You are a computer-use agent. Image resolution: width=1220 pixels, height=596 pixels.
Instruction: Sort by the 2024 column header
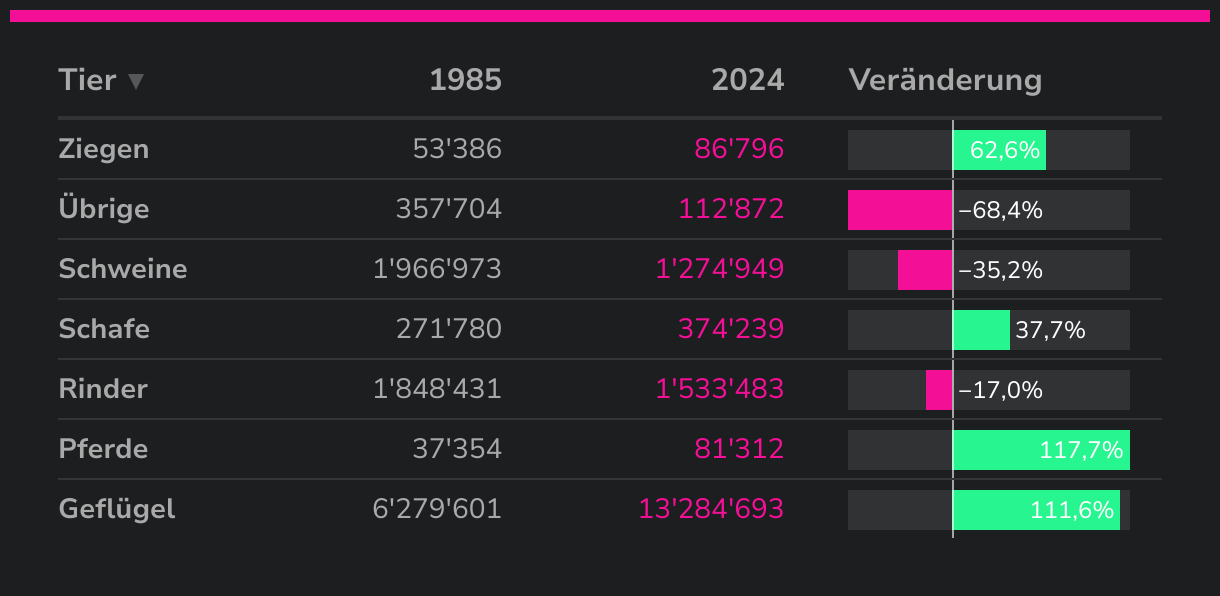click(747, 80)
